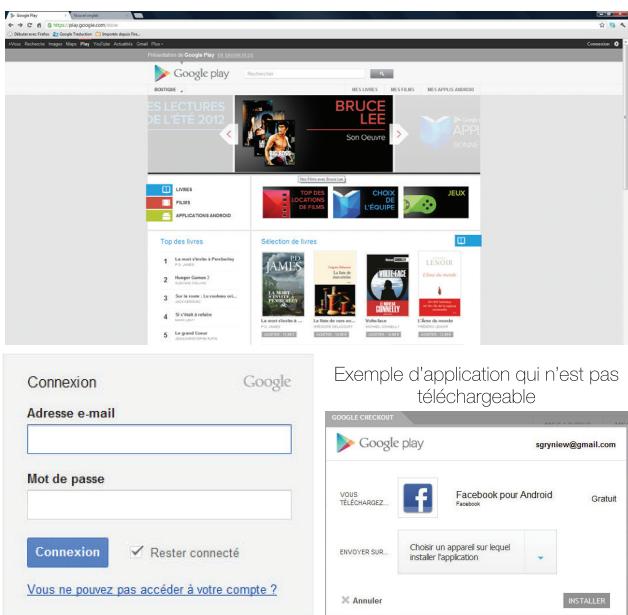Show next banner with right carousel arrow
The image size is (628, 615).
pyautogui.click(x=399, y=134)
